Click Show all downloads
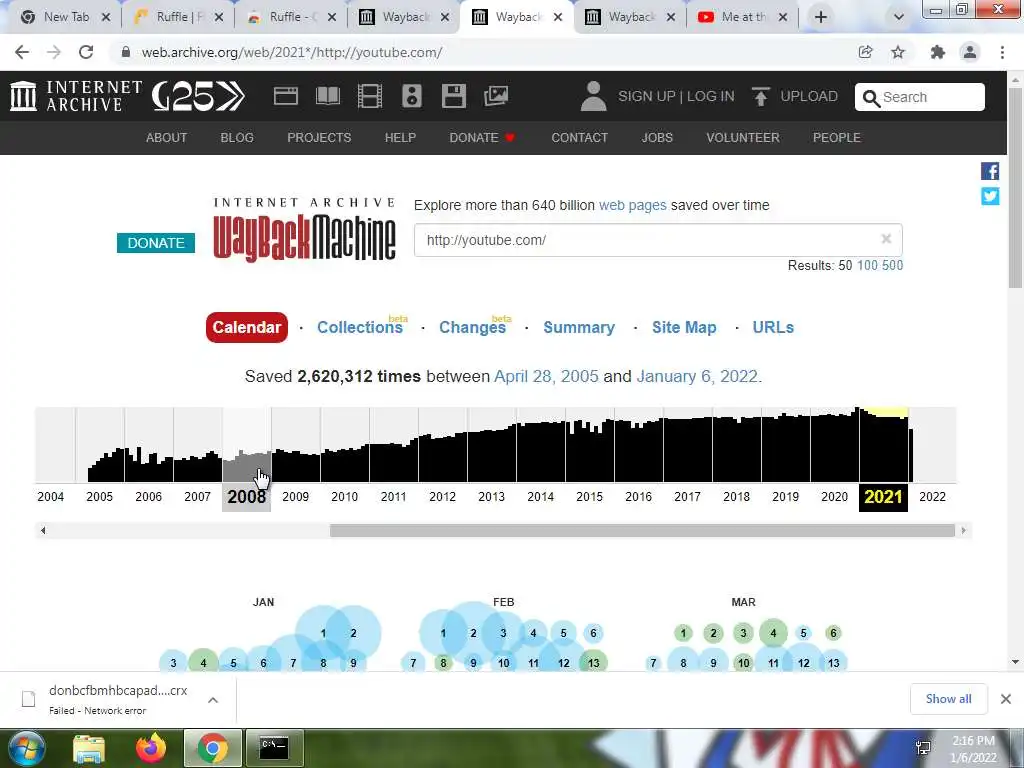 948,699
